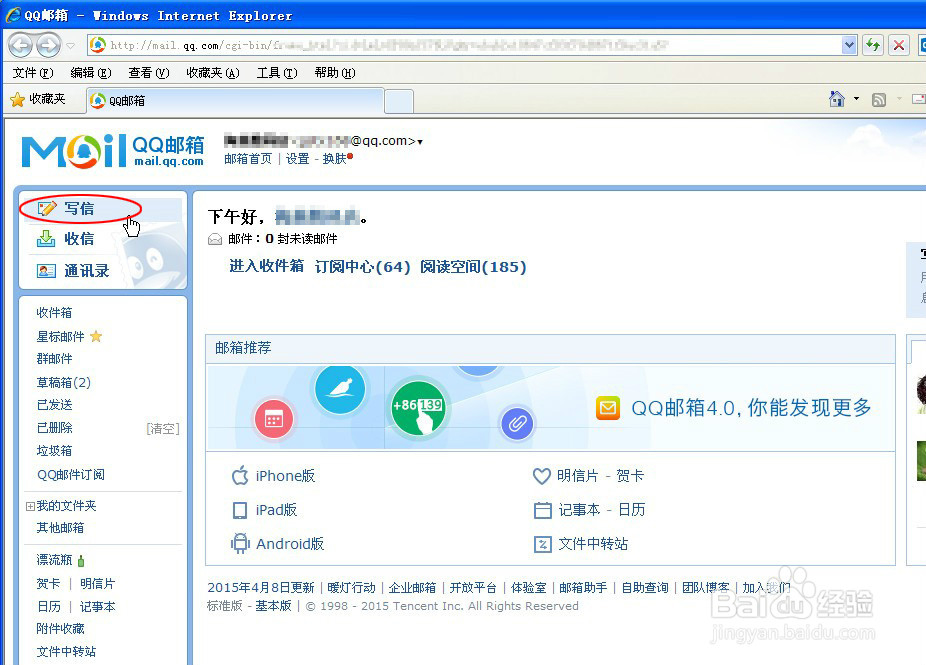Click the orange envelope QQ邮箱4.0 icon
The width and height of the screenshot is (926, 665).
click(x=608, y=408)
